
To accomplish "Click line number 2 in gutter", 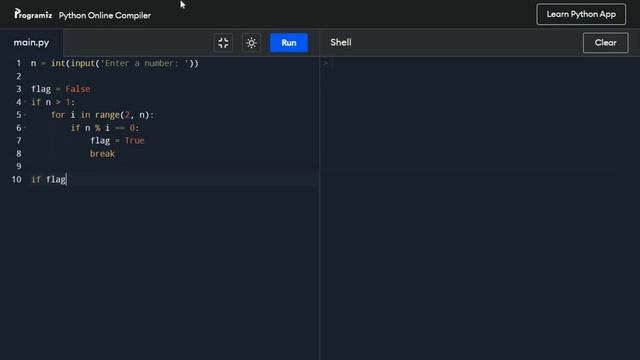I will click(19, 76).
